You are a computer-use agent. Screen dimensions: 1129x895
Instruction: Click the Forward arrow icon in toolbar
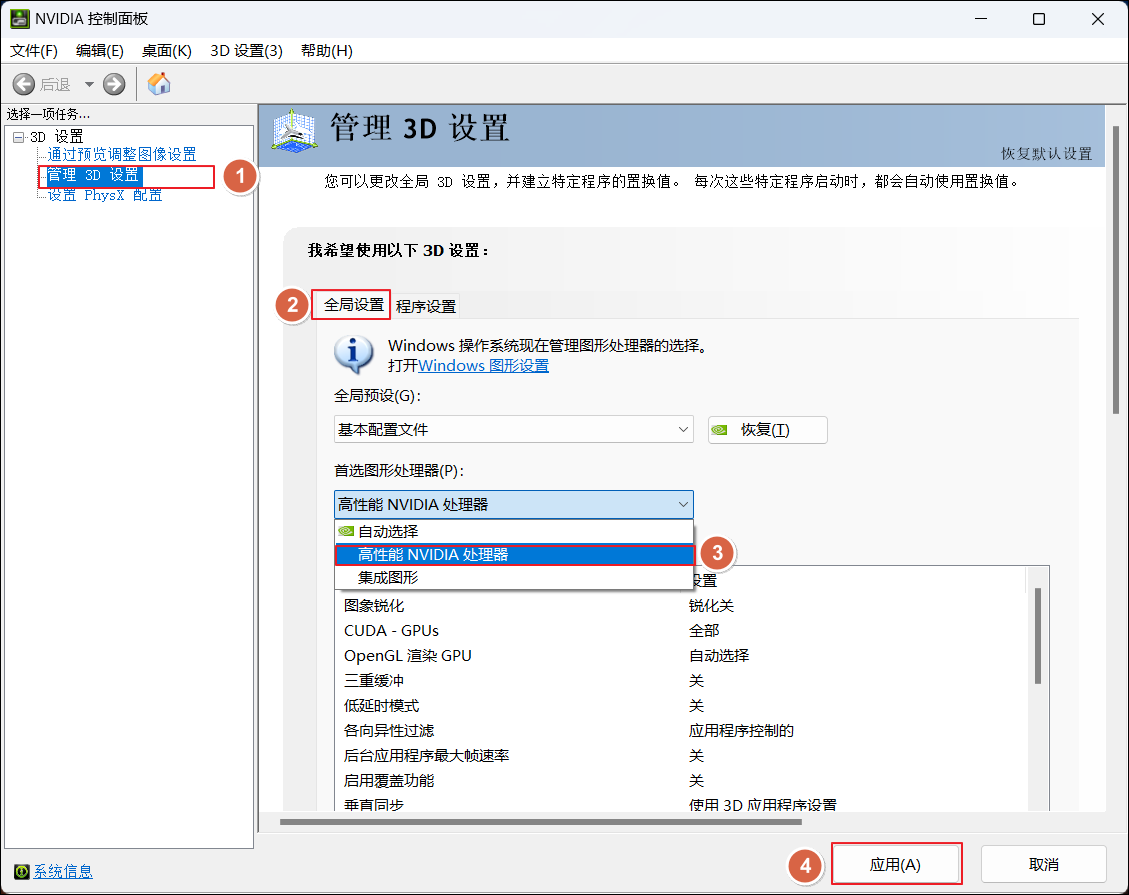pyautogui.click(x=114, y=84)
